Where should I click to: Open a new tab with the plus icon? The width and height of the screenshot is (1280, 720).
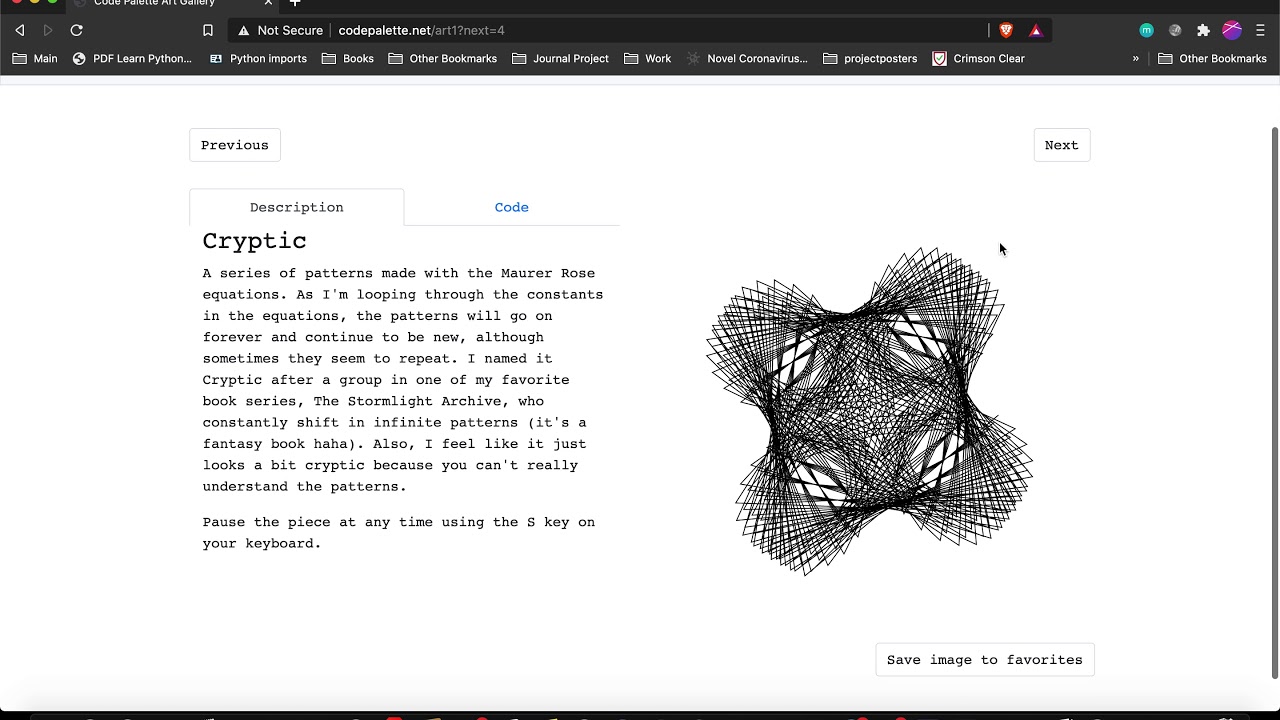click(x=294, y=3)
